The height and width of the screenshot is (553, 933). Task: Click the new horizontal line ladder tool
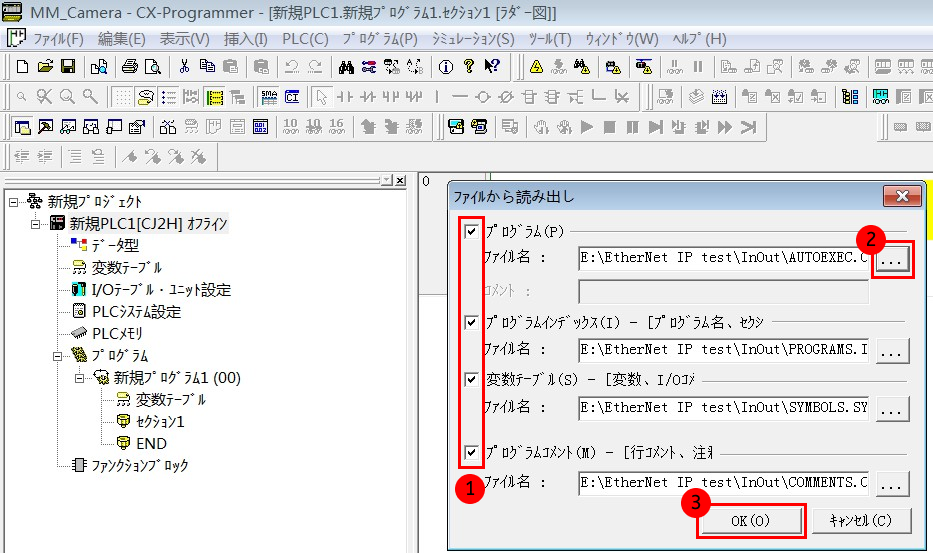point(459,96)
